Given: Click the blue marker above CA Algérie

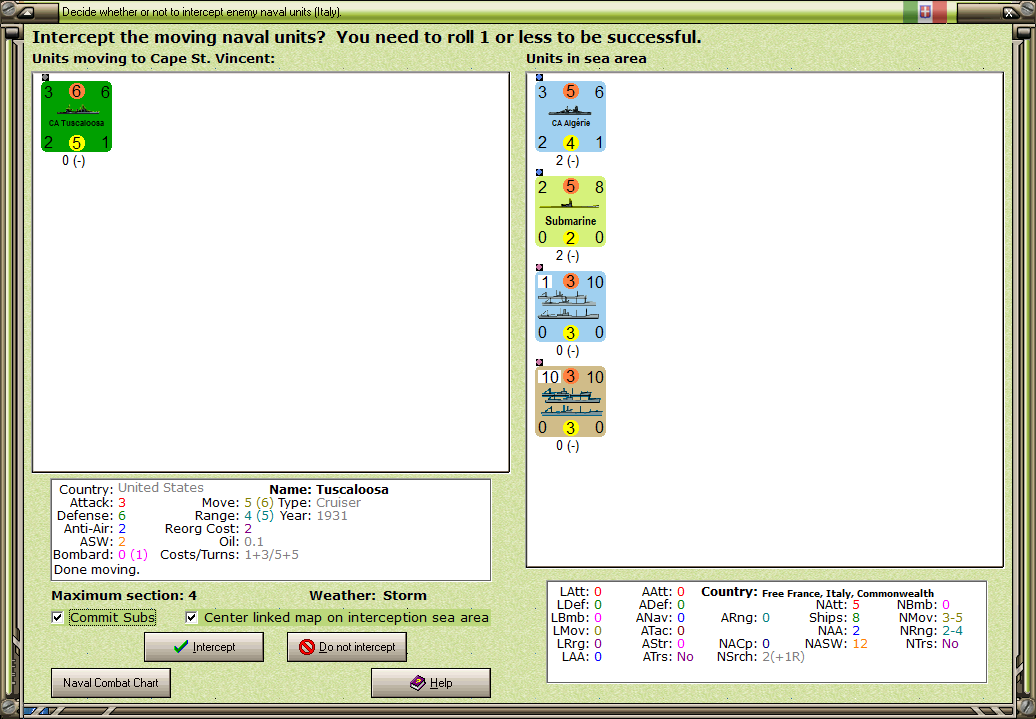Looking at the screenshot, I should click(x=539, y=77).
